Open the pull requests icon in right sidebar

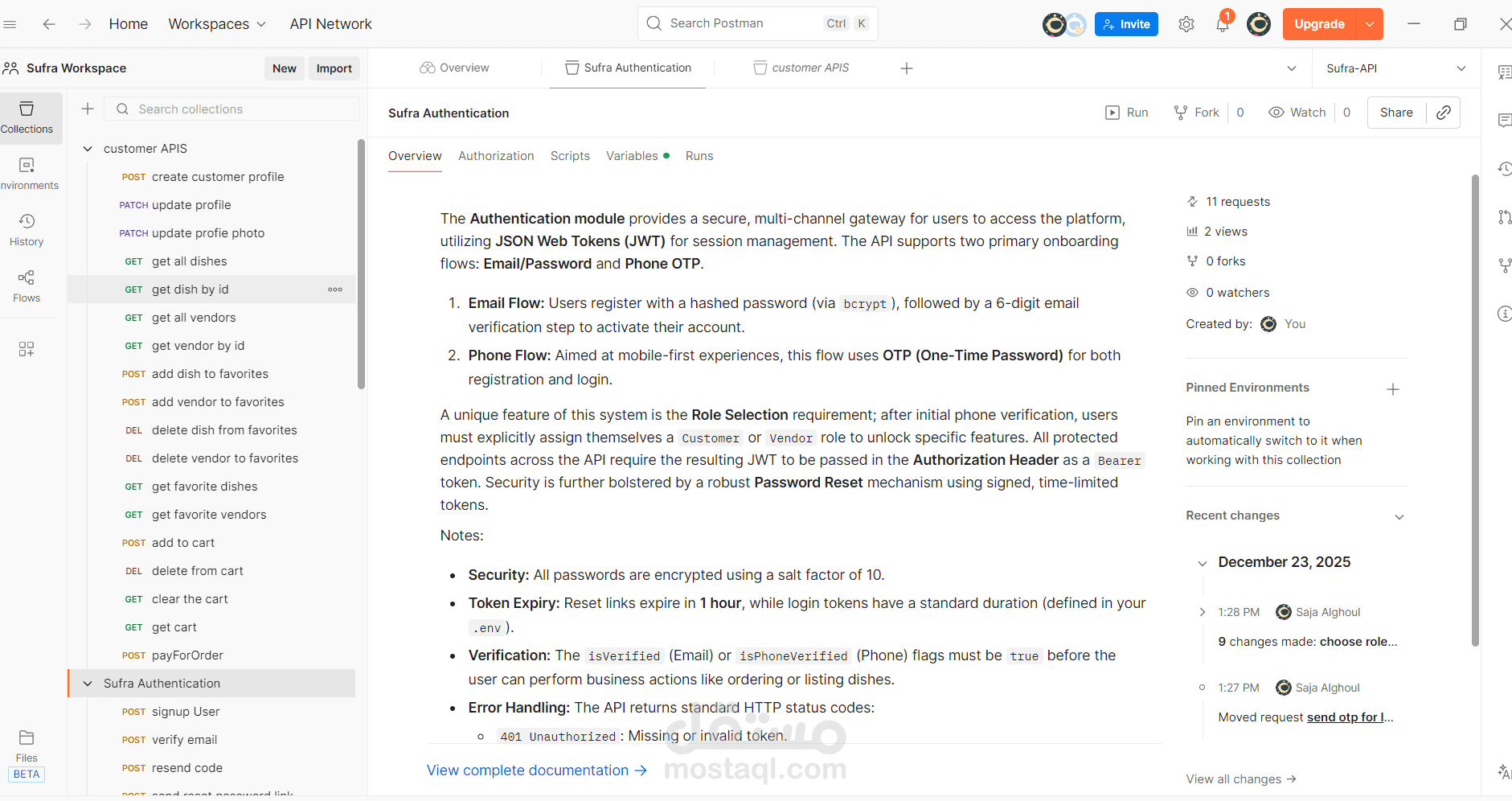coord(1505,217)
